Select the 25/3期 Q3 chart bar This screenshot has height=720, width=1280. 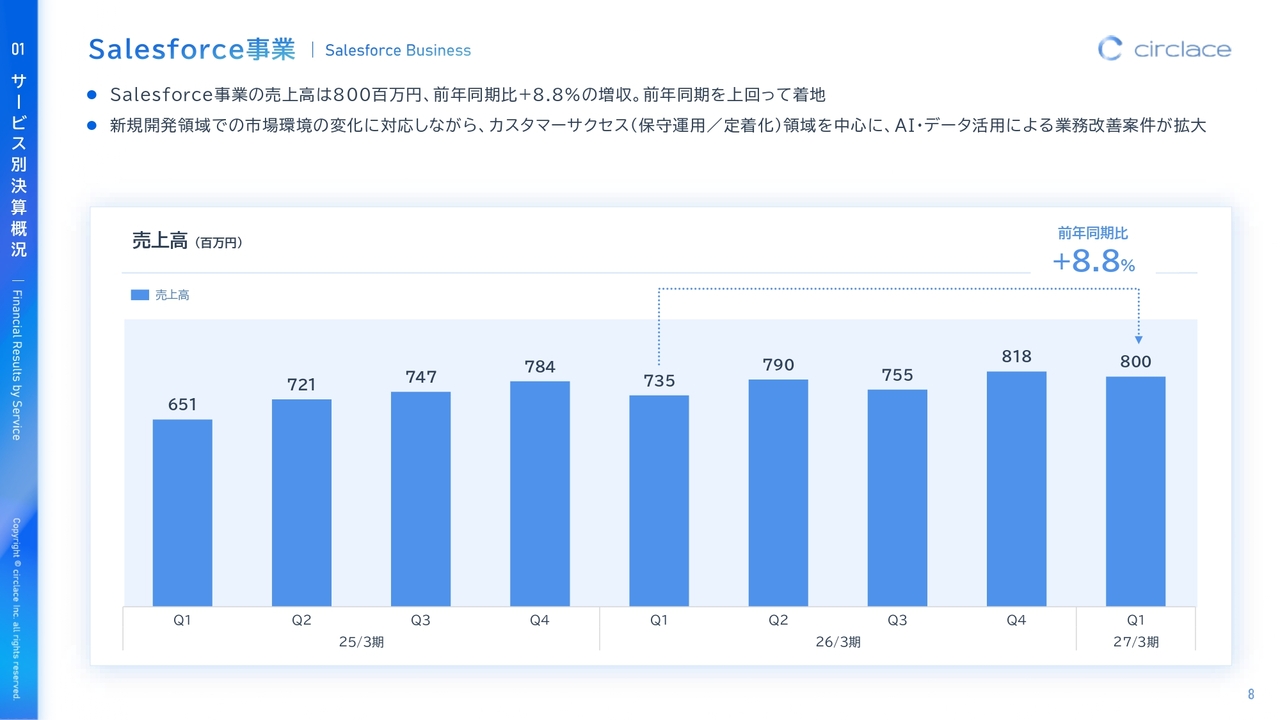coord(421,498)
